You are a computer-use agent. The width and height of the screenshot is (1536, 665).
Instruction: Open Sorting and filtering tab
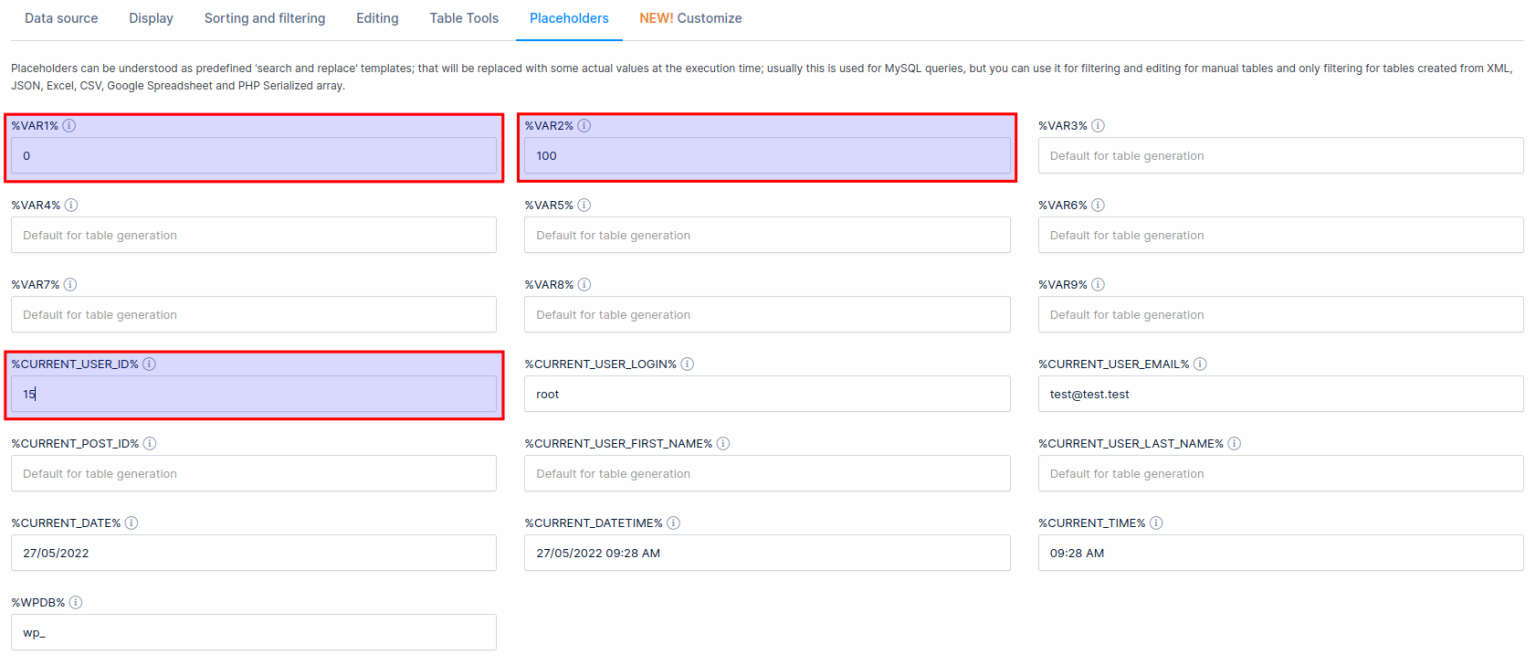(265, 18)
